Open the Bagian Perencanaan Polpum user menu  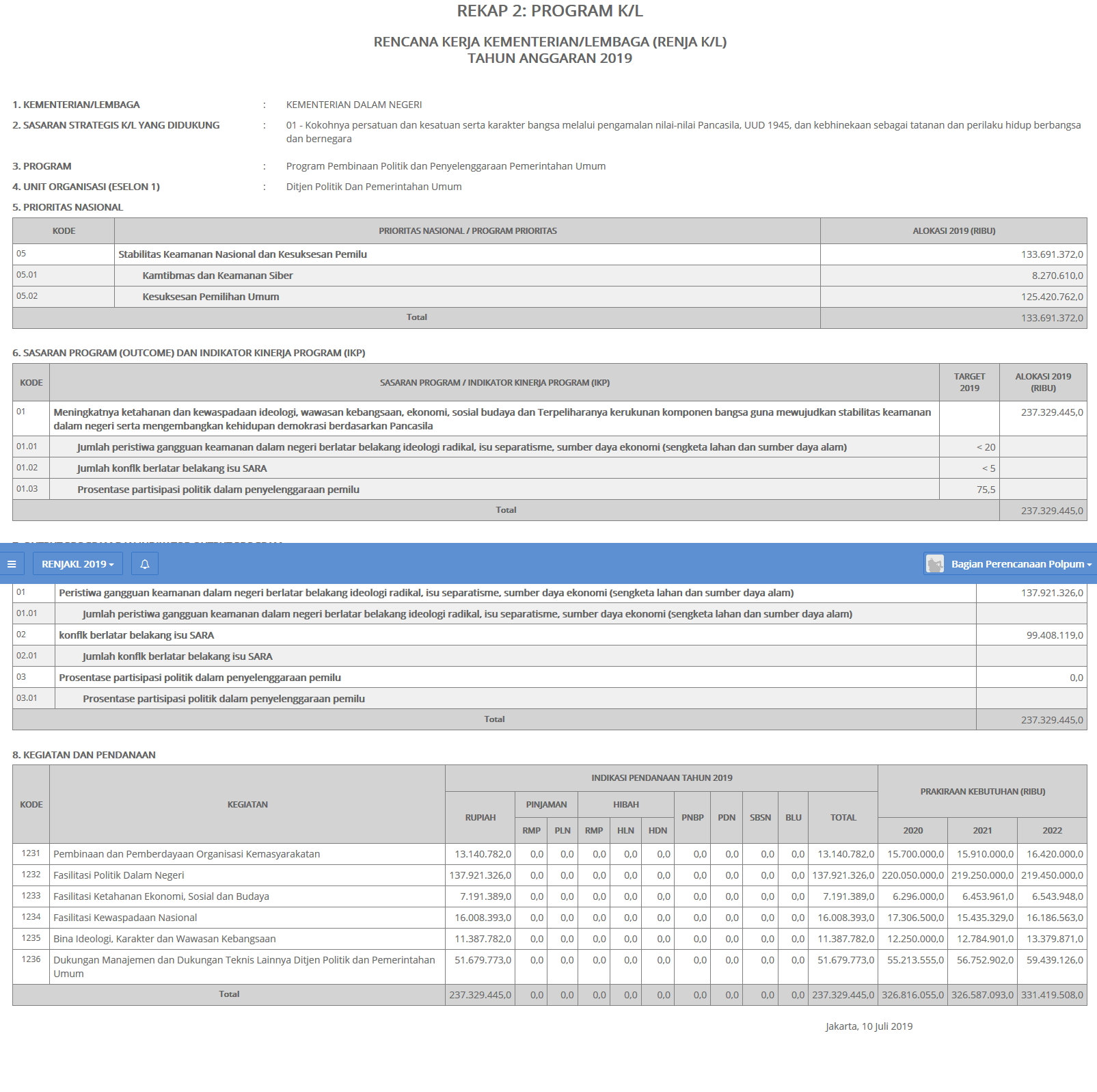tap(1018, 564)
